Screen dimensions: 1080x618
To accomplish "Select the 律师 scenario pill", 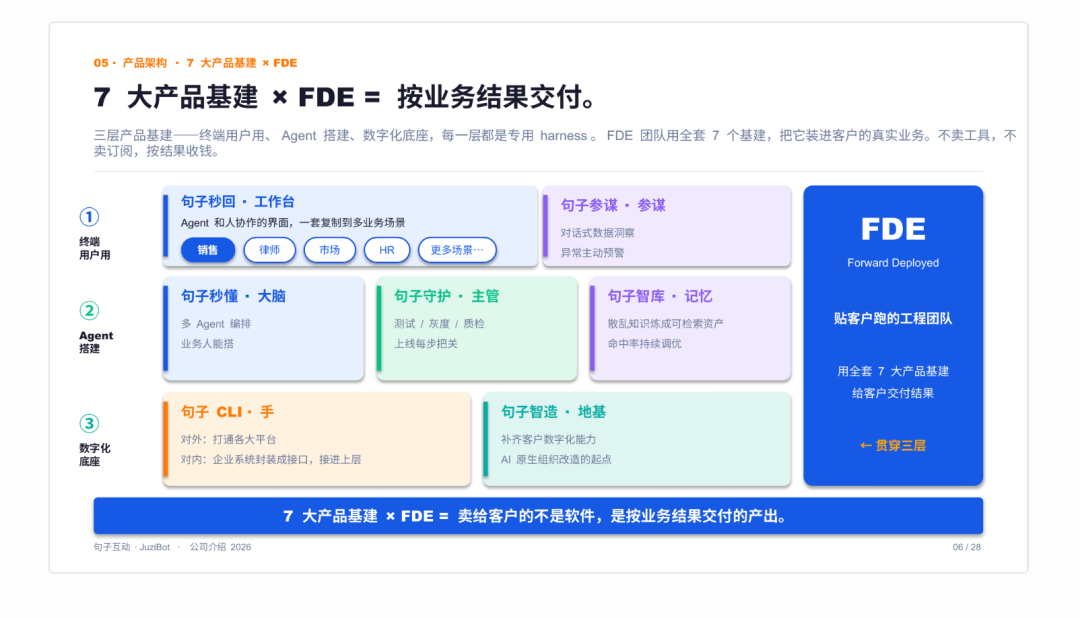I will (x=269, y=250).
